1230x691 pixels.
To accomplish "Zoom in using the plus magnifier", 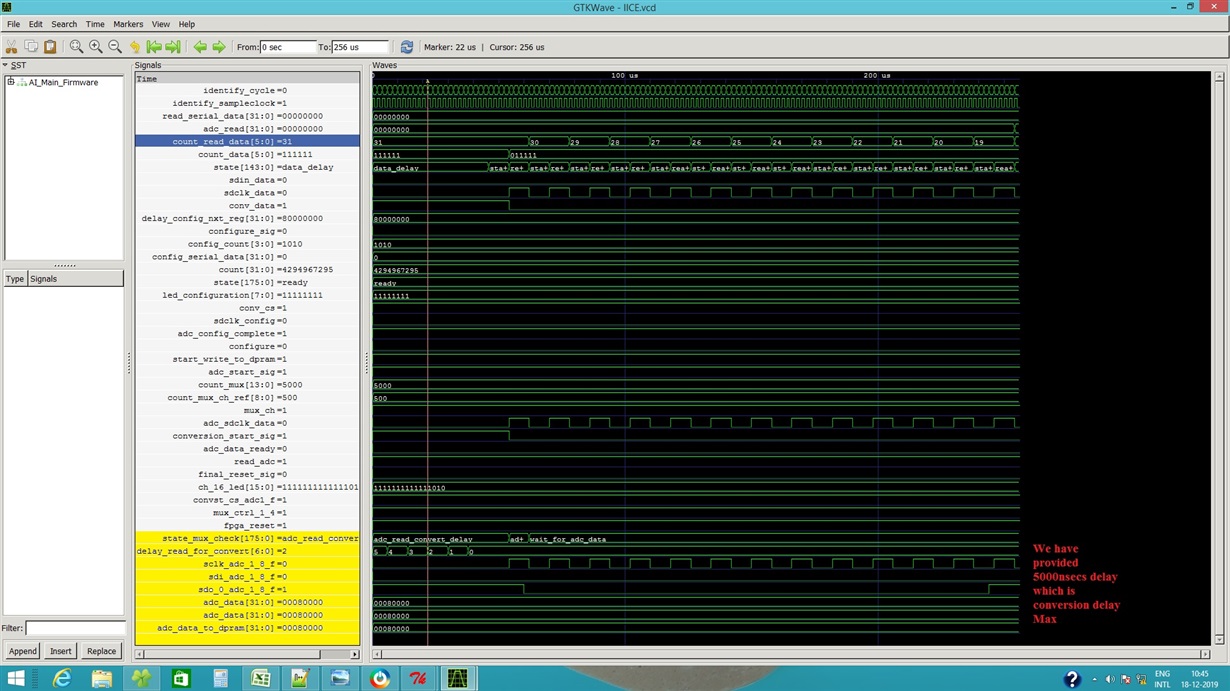I will pos(96,47).
